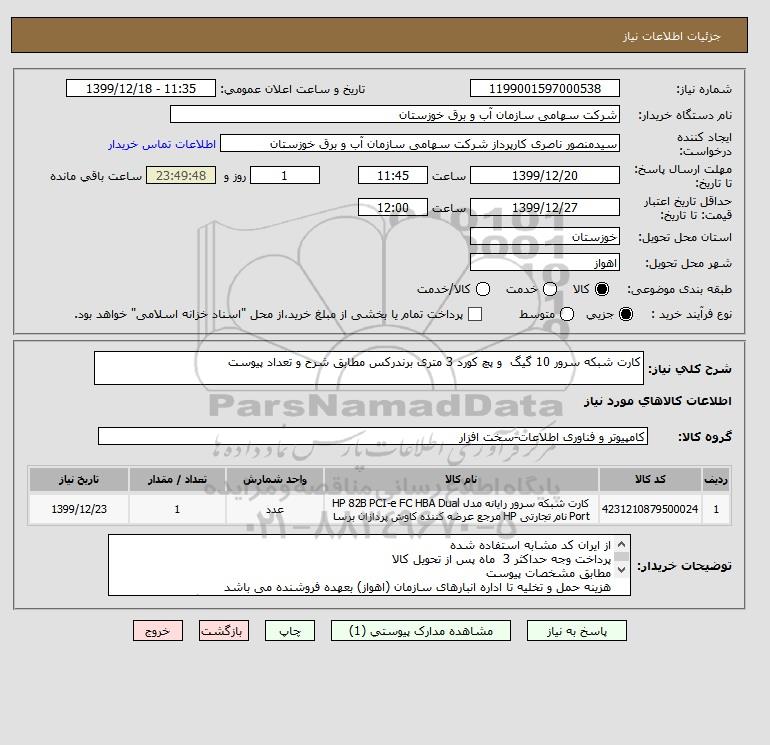Click the بازگشت back button

point(224,631)
